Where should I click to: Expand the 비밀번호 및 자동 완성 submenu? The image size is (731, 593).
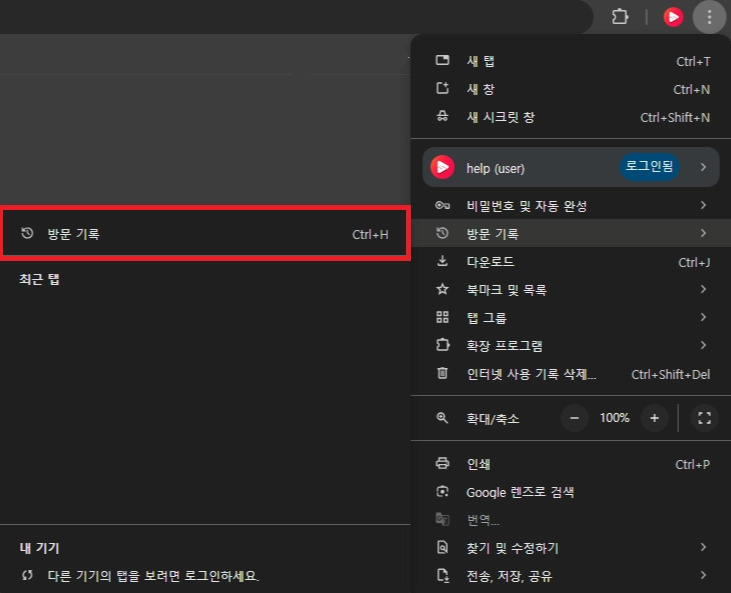[526, 206]
